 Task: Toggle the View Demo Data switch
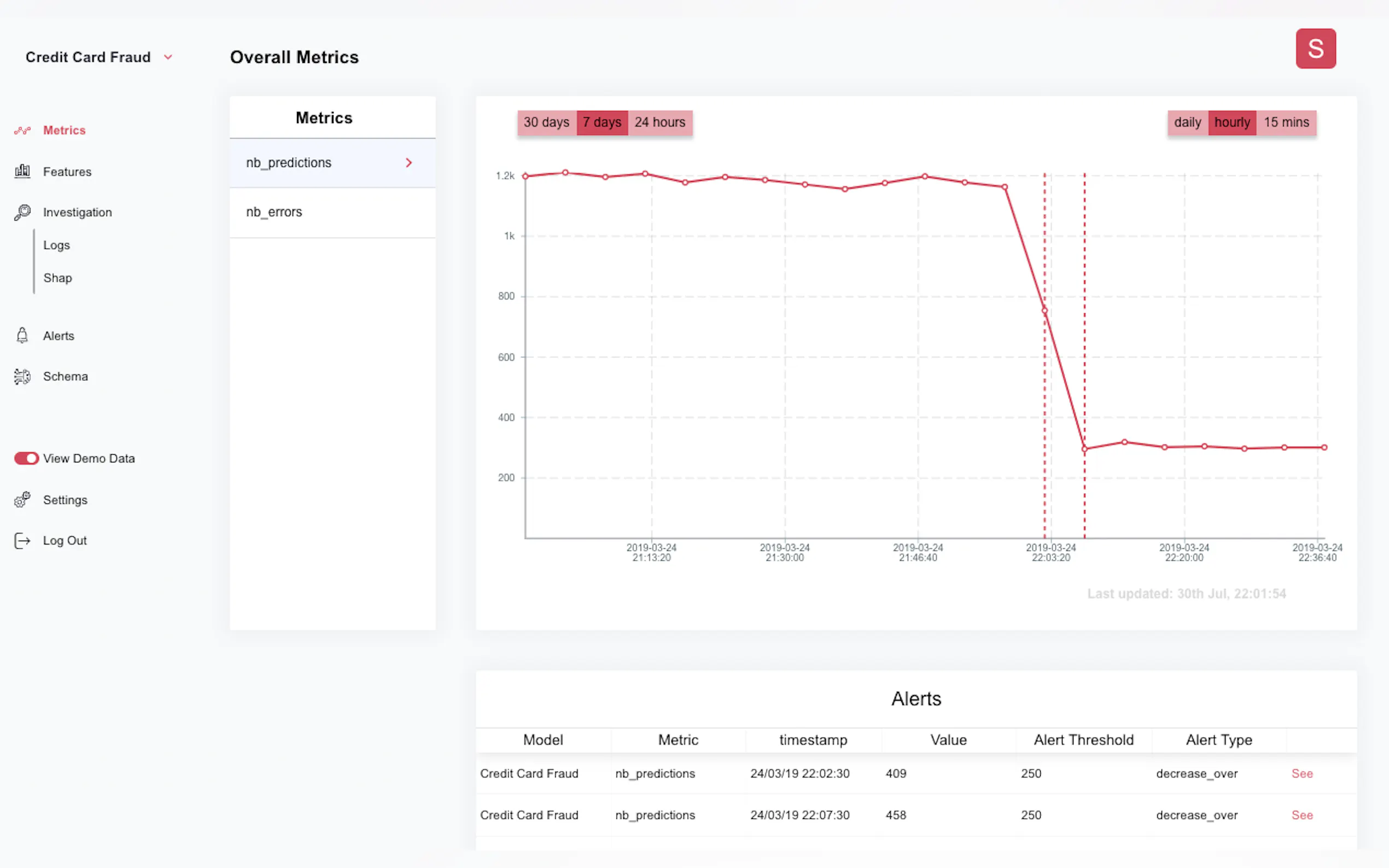[x=26, y=458]
